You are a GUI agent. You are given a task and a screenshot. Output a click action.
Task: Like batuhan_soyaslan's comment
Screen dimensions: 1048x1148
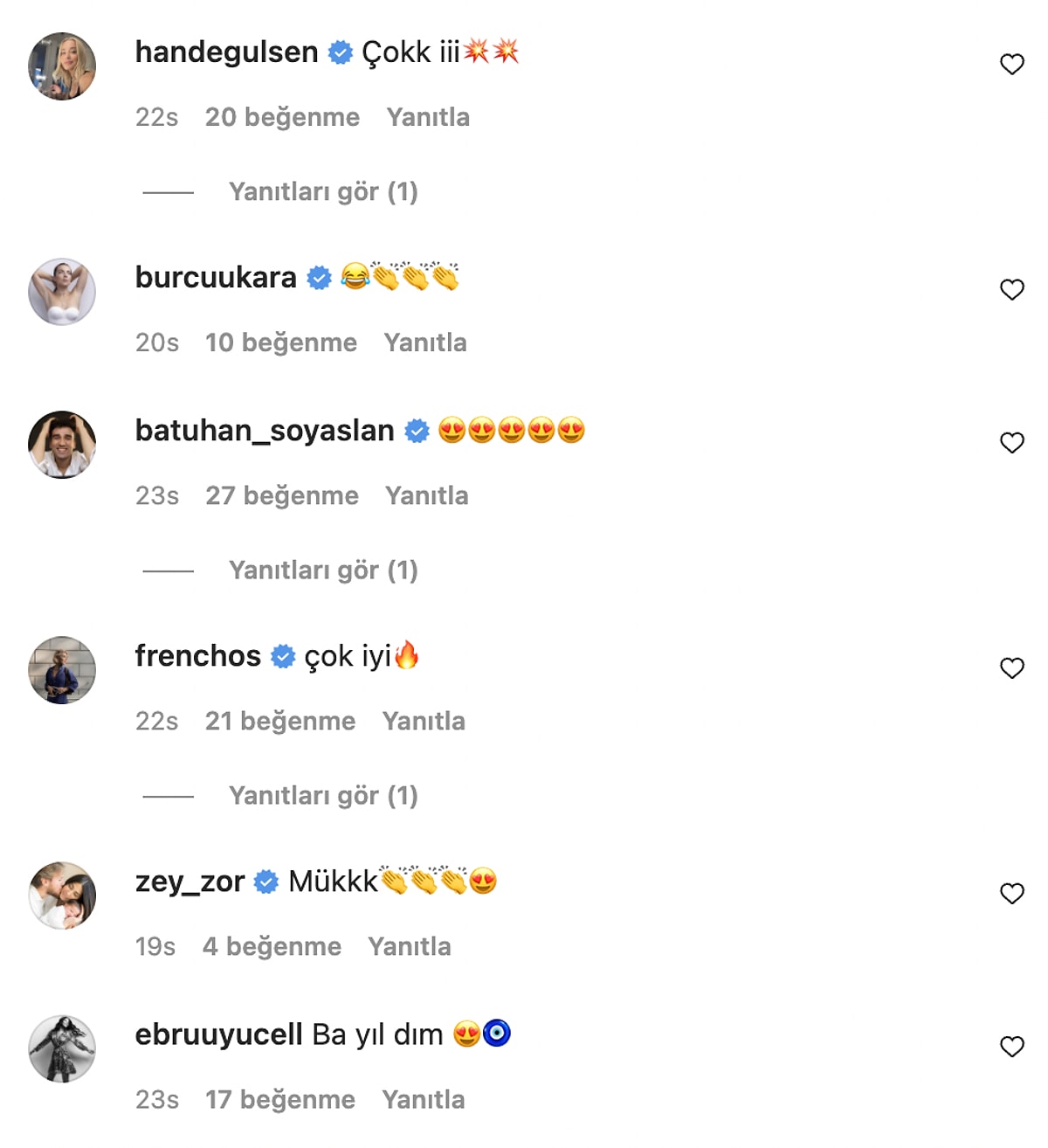click(x=1011, y=443)
